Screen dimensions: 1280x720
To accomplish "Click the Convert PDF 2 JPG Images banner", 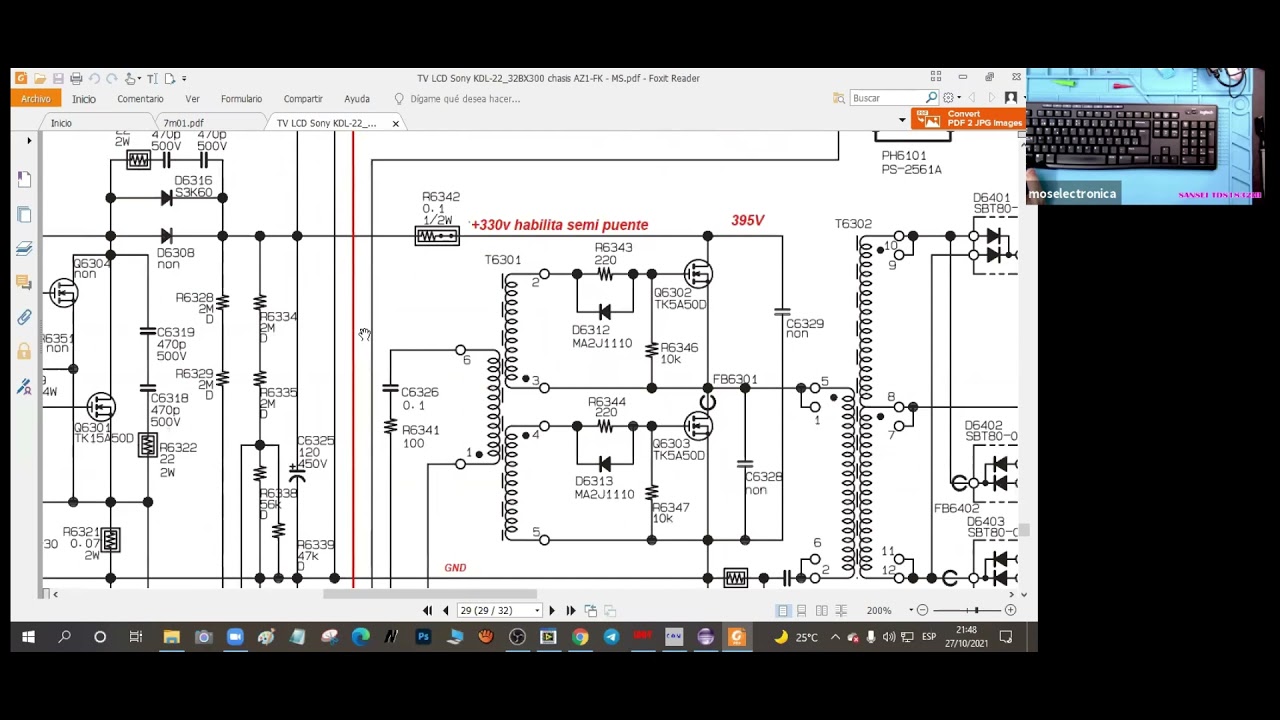I will (968, 119).
